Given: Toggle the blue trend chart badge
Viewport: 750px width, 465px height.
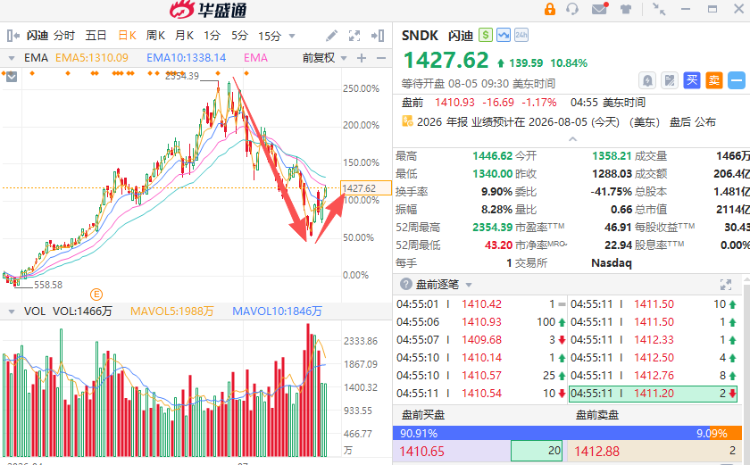Looking at the screenshot, I should 503,35.
